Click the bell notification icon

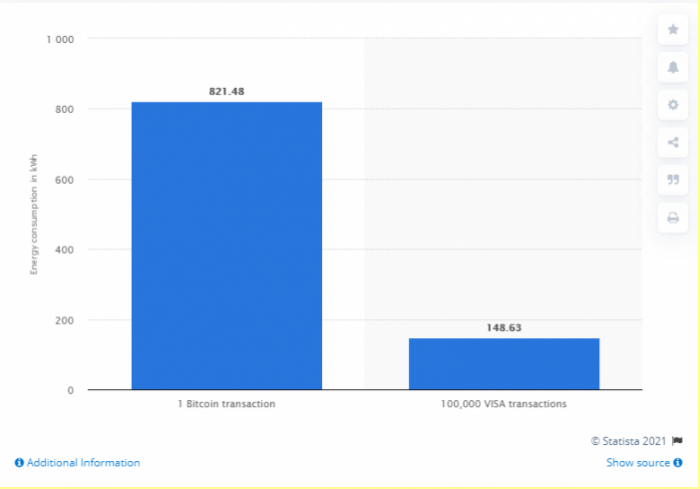click(672, 67)
